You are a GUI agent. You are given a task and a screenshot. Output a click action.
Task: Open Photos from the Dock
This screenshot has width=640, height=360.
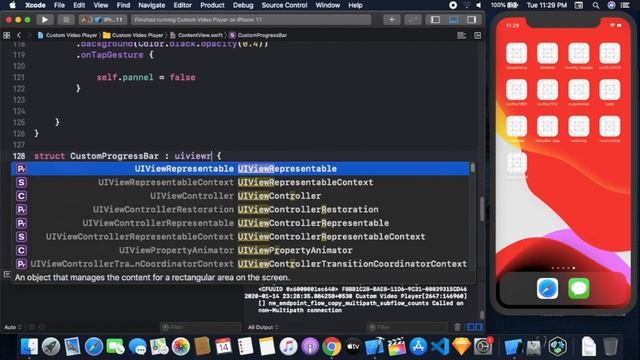(180, 347)
